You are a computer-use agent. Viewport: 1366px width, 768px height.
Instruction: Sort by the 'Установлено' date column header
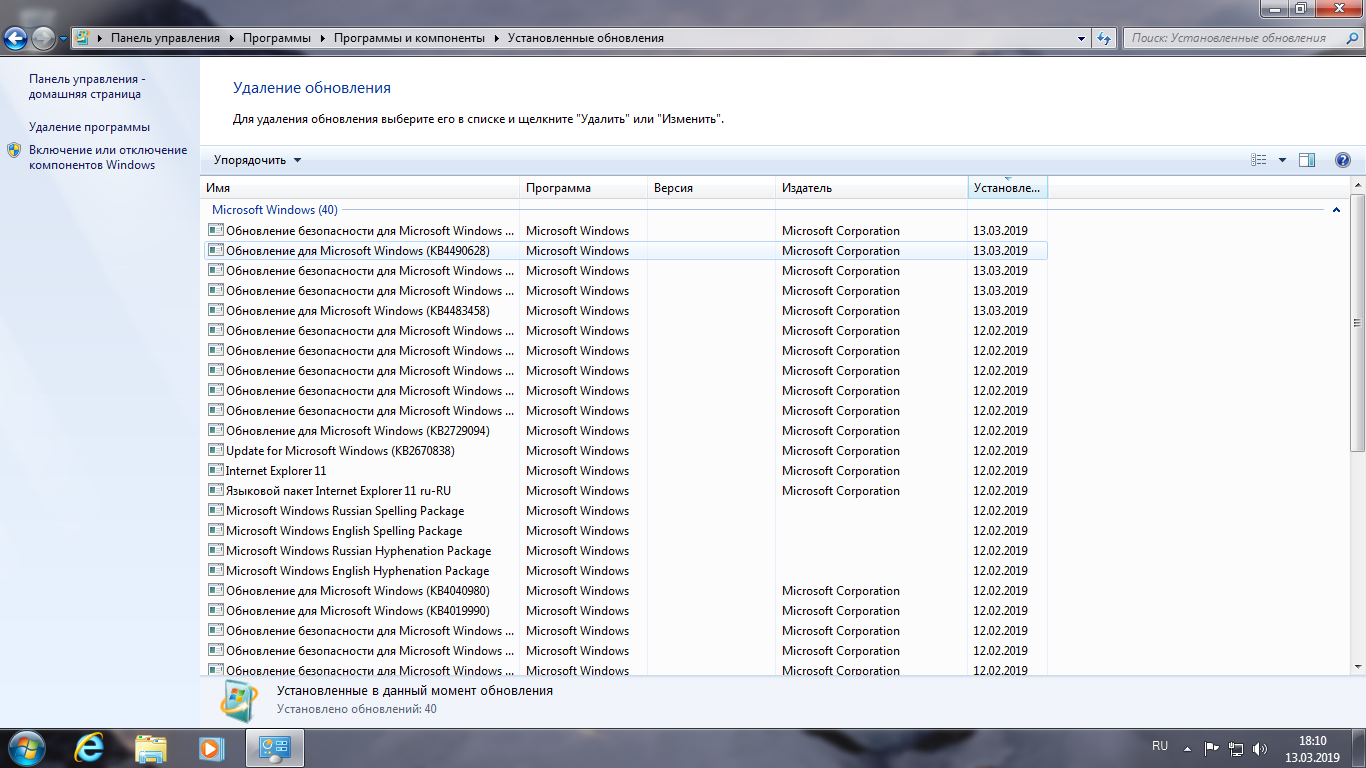coord(1007,187)
